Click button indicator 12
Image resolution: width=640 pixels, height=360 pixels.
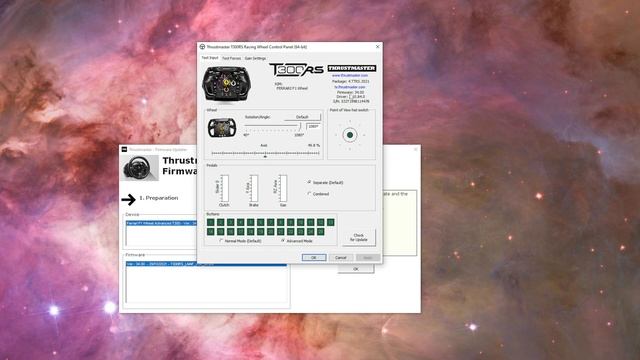pos(320,222)
